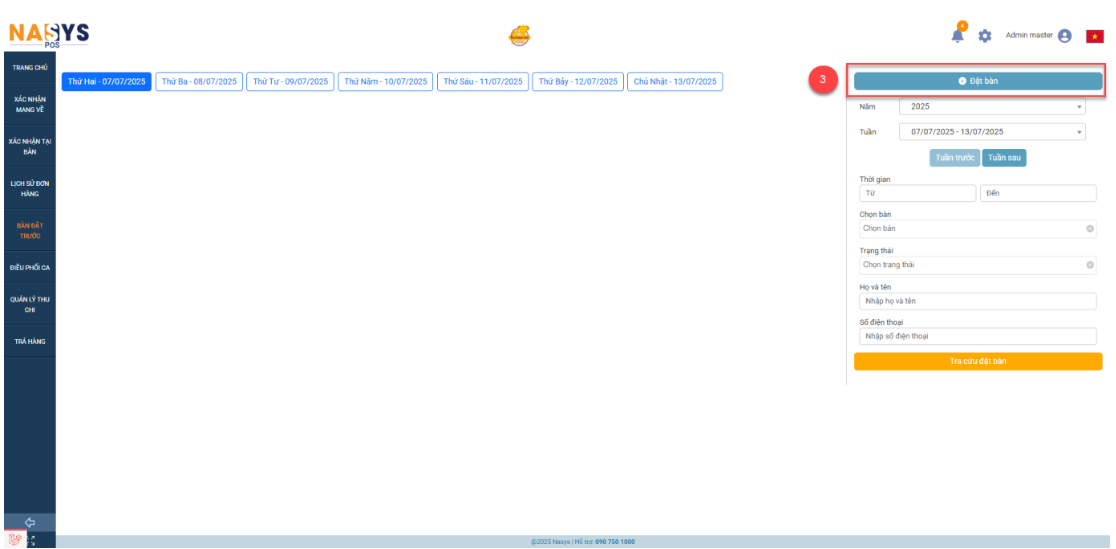
Task: Open settings via the gear icon
Action: [985, 36]
